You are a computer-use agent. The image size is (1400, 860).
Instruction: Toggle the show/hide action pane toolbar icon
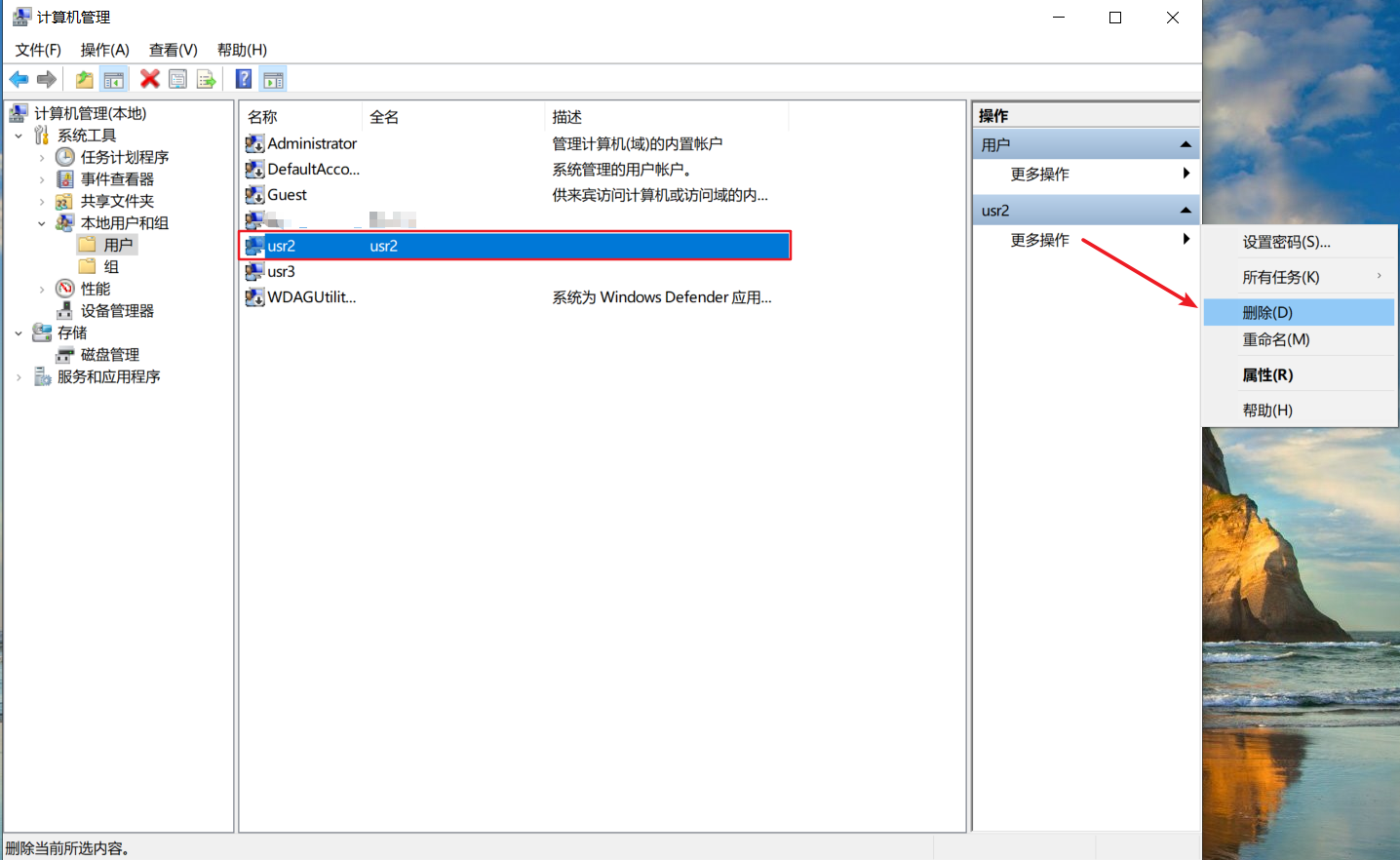click(274, 80)
